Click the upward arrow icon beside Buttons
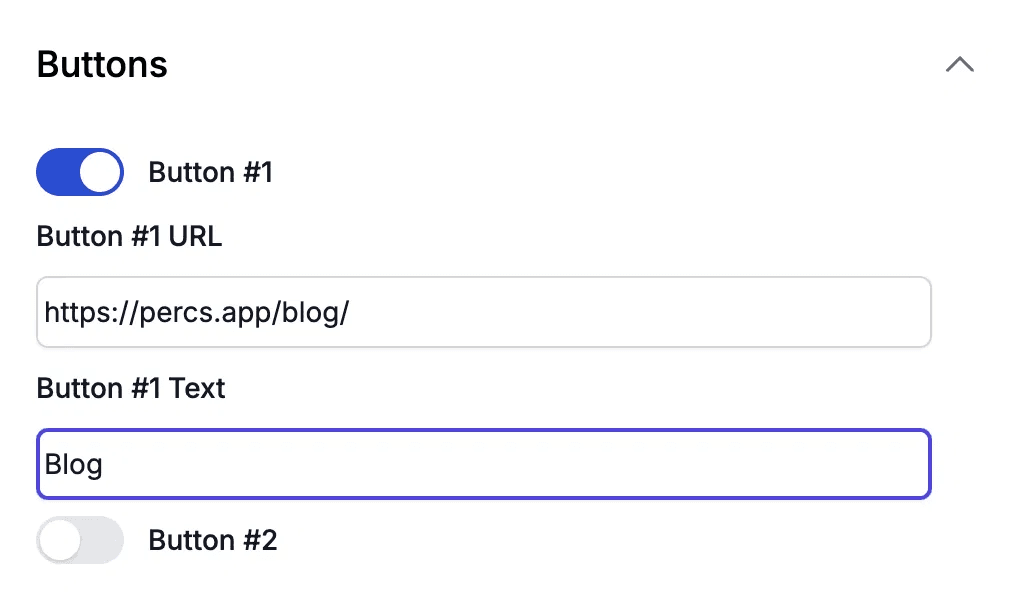The image size is (1018, 612). [960, 64]
